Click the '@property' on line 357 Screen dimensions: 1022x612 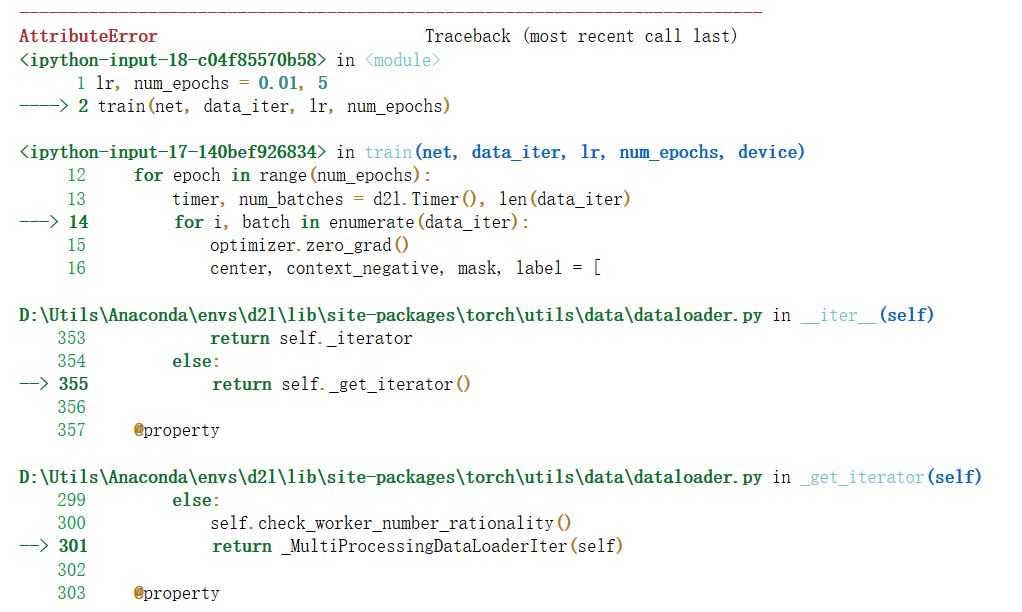[177, 431]
